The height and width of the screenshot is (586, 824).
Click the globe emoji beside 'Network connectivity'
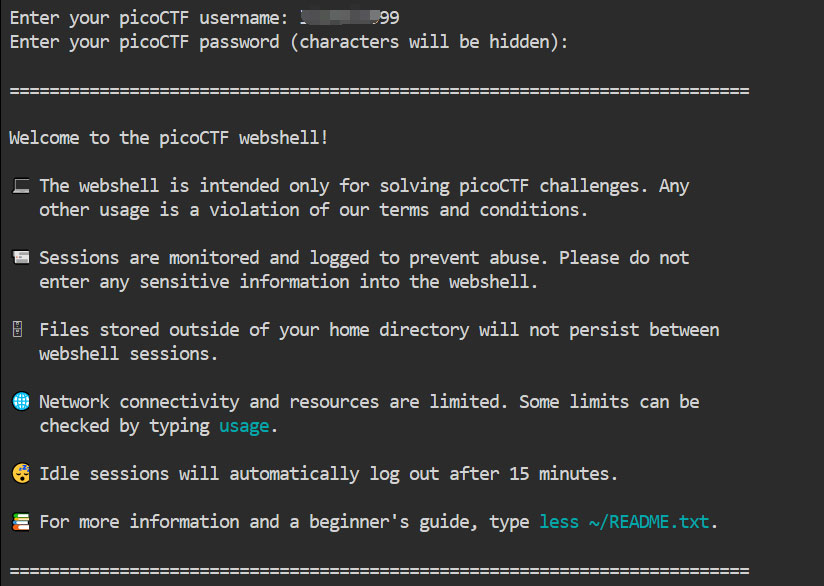coord(21,402)
